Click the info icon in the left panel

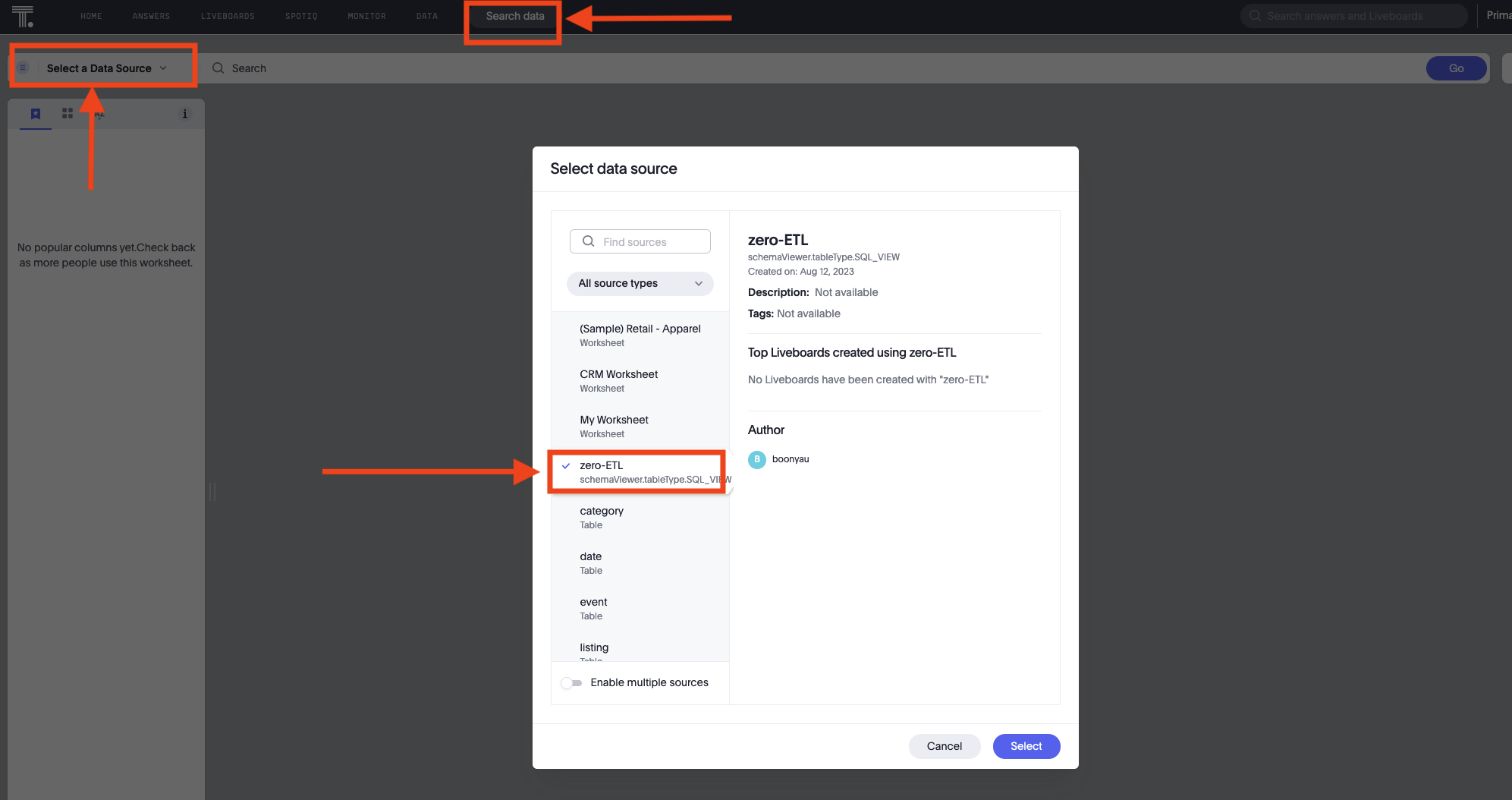point(184,114)
